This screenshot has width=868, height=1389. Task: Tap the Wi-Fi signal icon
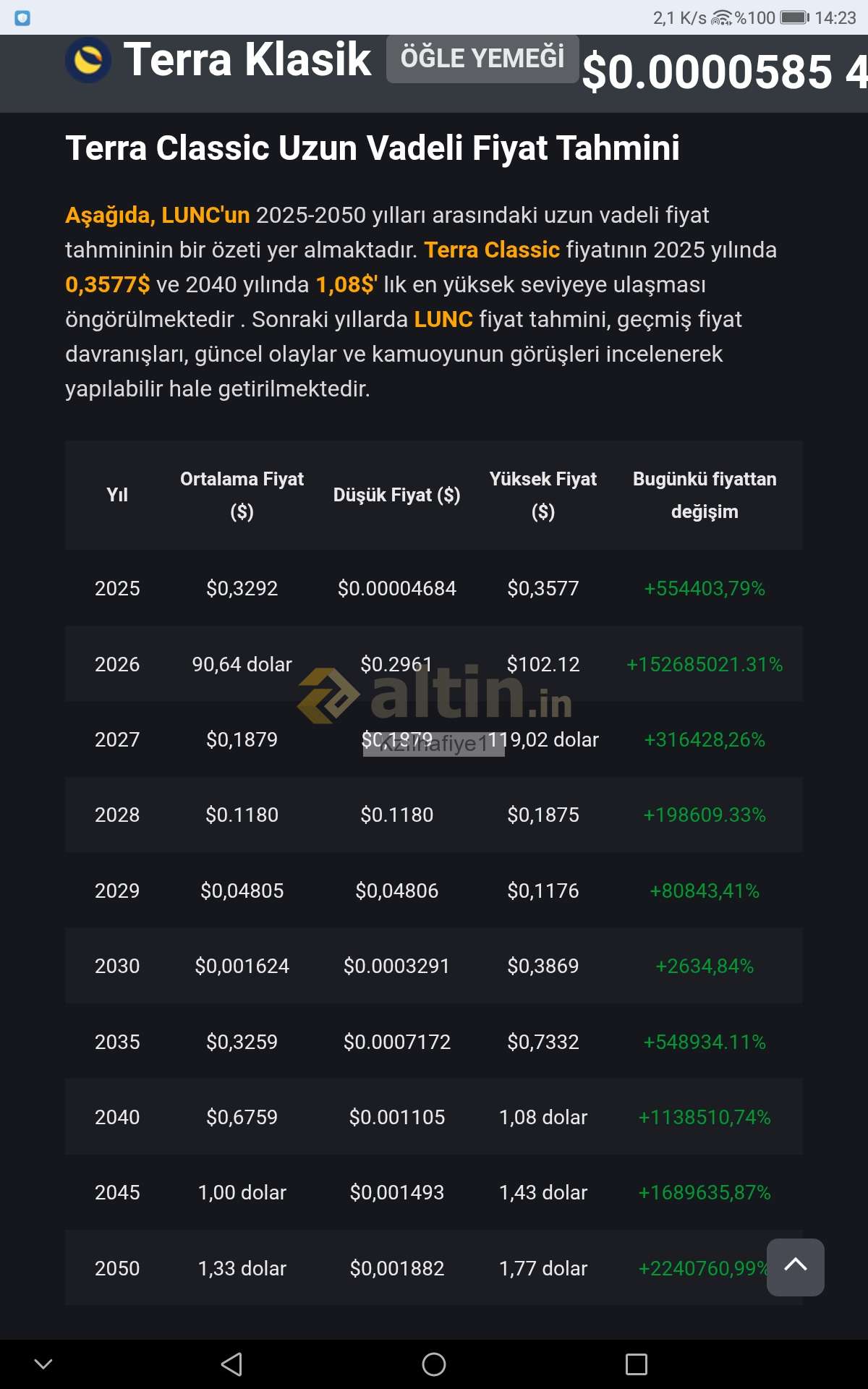[x=722, y=17]
